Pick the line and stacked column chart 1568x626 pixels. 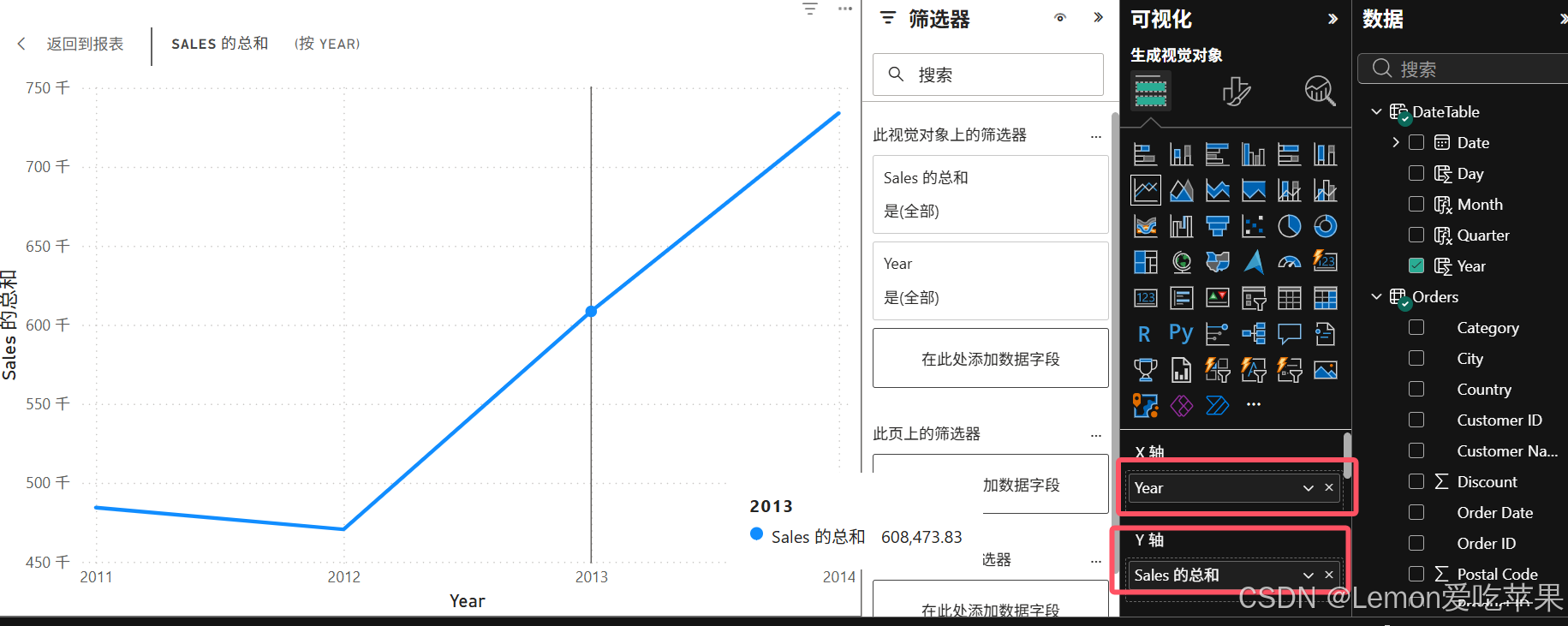(x=1289, y=190)
